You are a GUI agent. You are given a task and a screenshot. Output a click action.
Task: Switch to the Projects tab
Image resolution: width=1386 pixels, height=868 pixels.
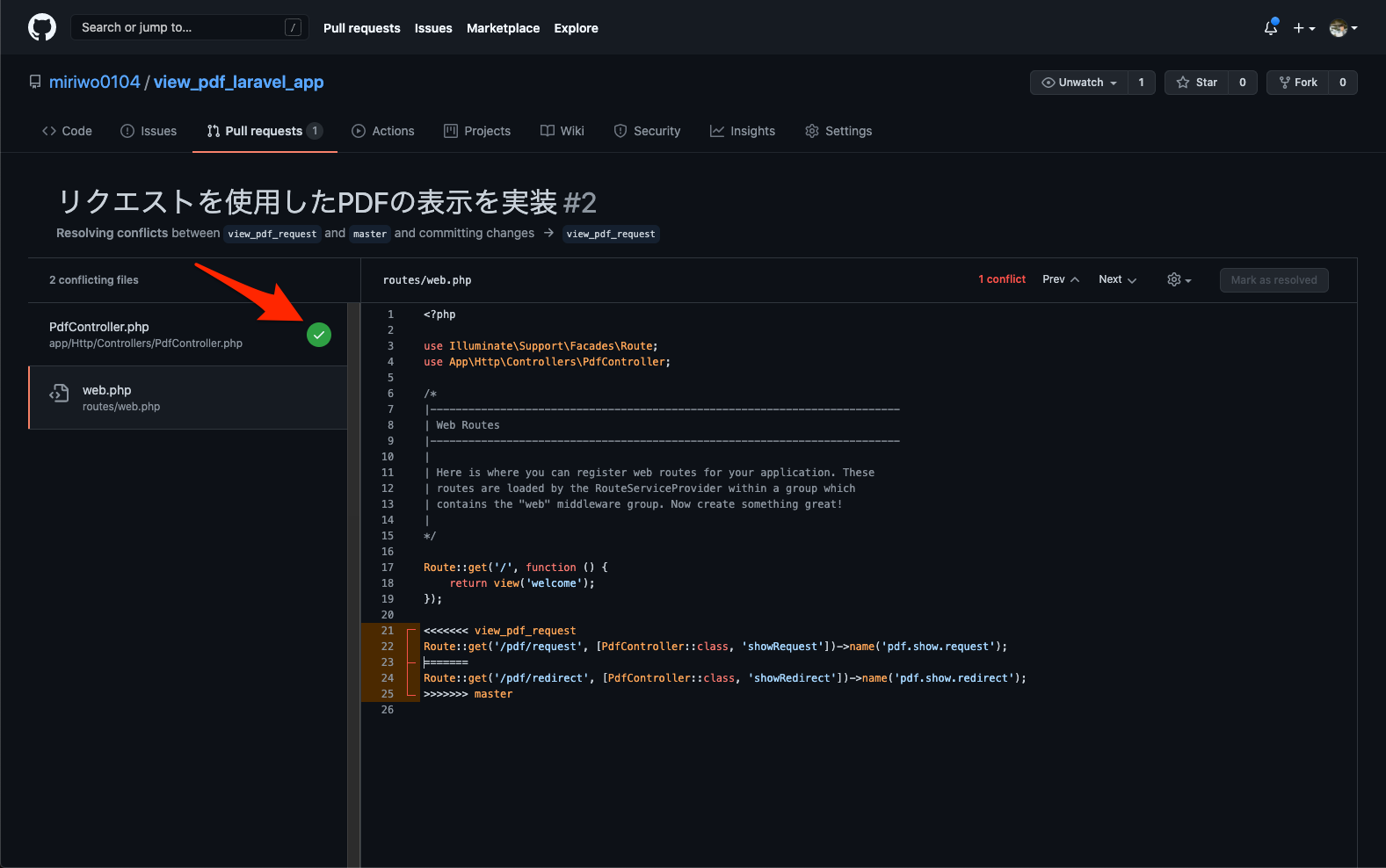[x=477, y=131]
